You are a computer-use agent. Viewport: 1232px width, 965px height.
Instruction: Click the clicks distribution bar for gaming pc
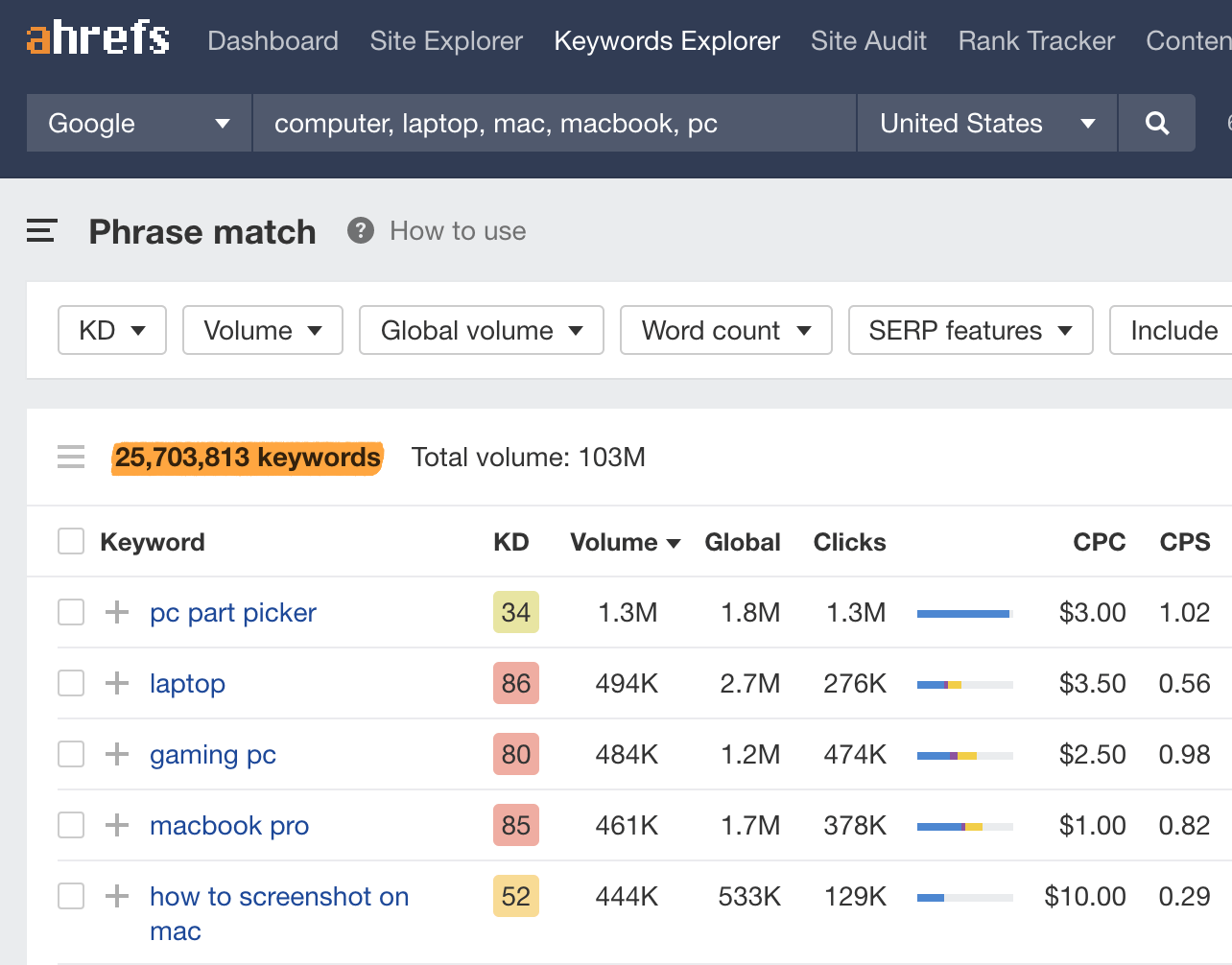click(x=964, y=754)
